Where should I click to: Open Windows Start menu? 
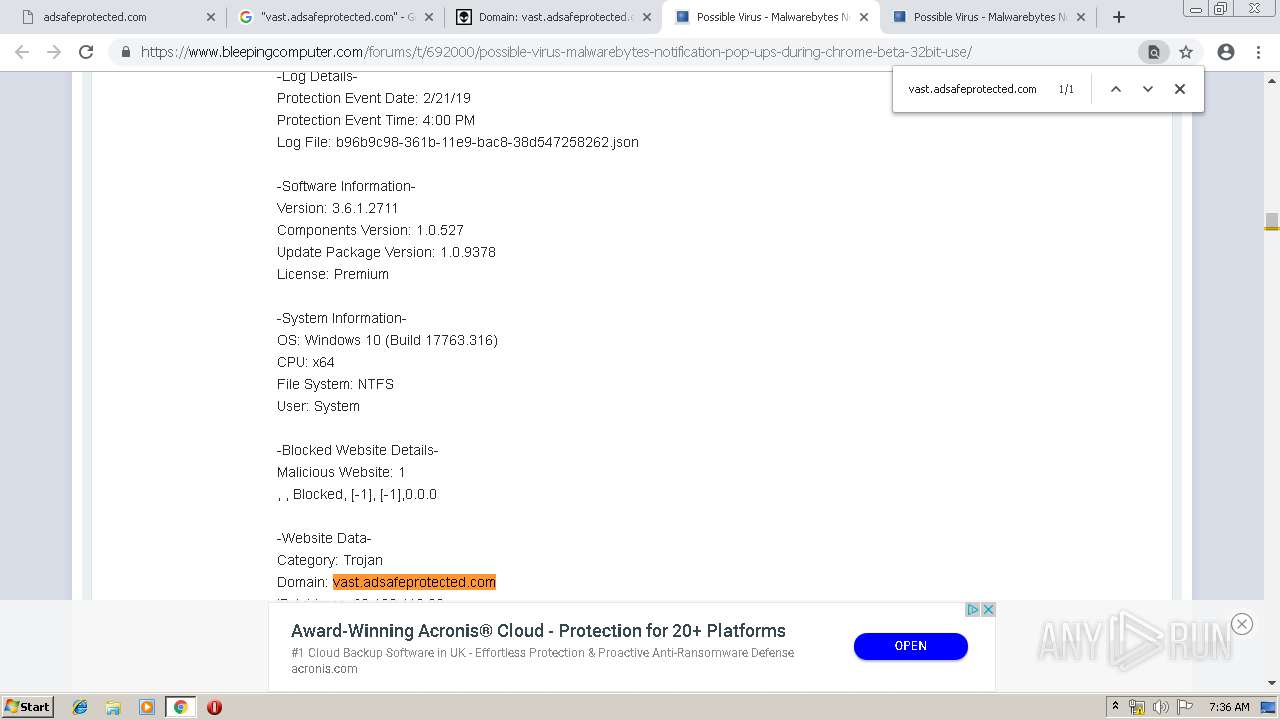tap(28, 707)
